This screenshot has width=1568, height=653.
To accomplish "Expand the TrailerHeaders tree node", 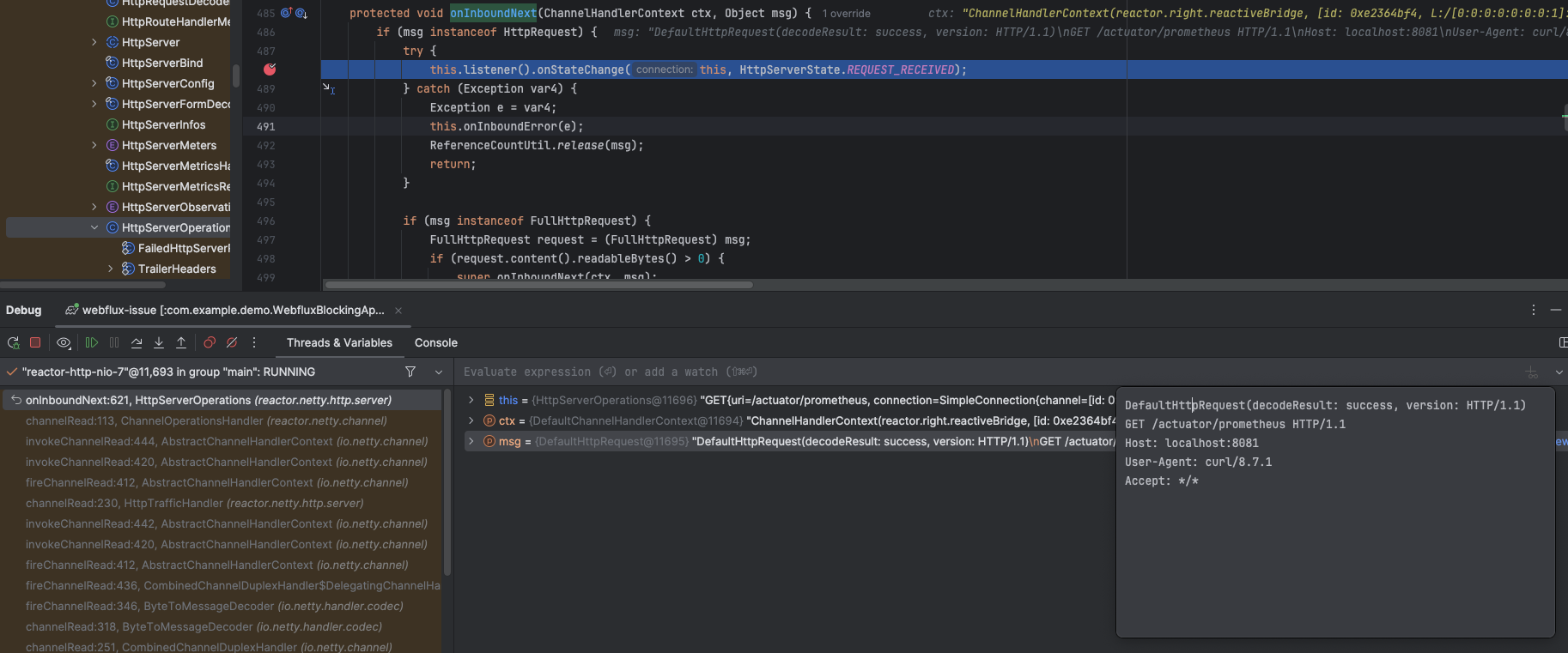I will coord(110,269).
